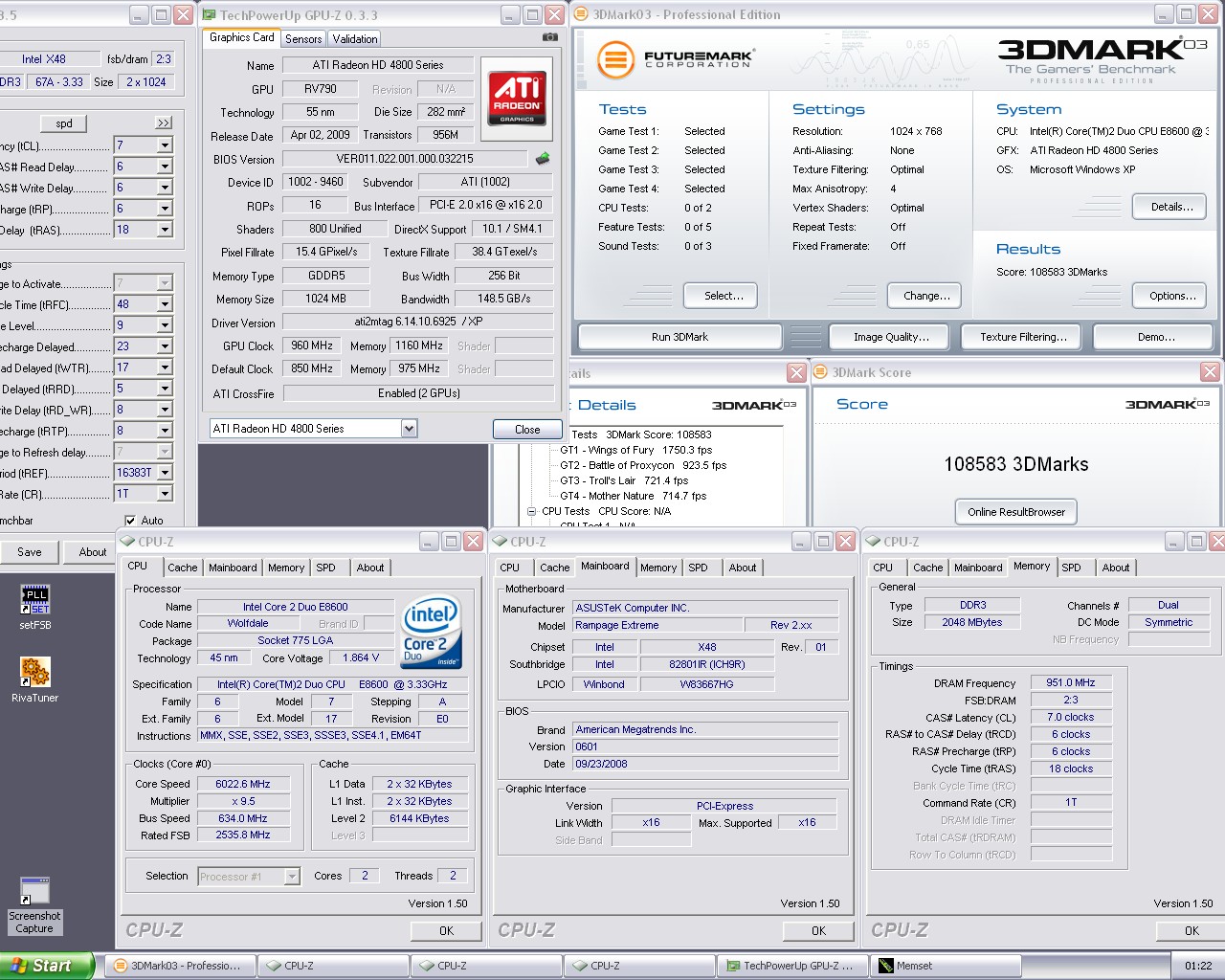Click the BIOS save chip icon in GPU-Z
The image size is (1225, 980).
click(x=543, y=159)
